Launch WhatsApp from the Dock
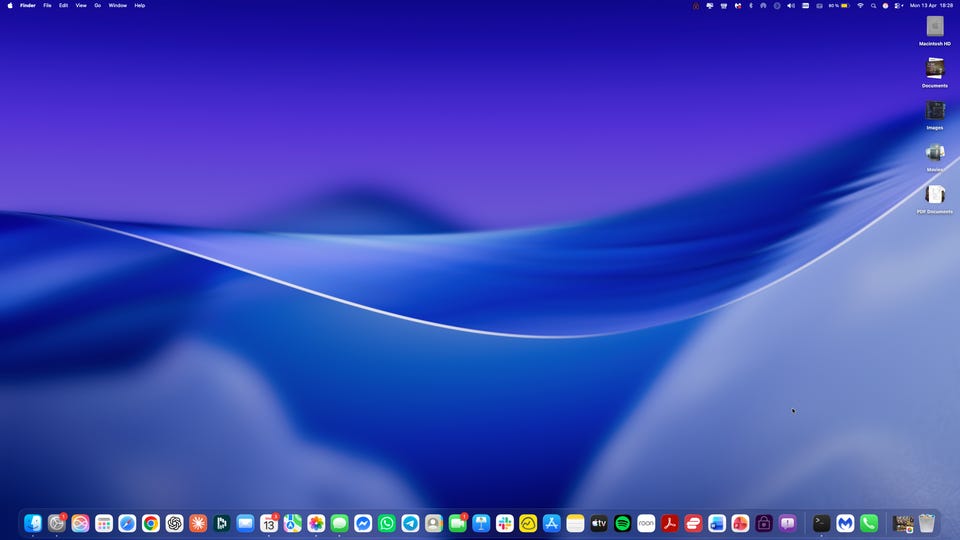960x540 pixels. [x=387, y=523]
